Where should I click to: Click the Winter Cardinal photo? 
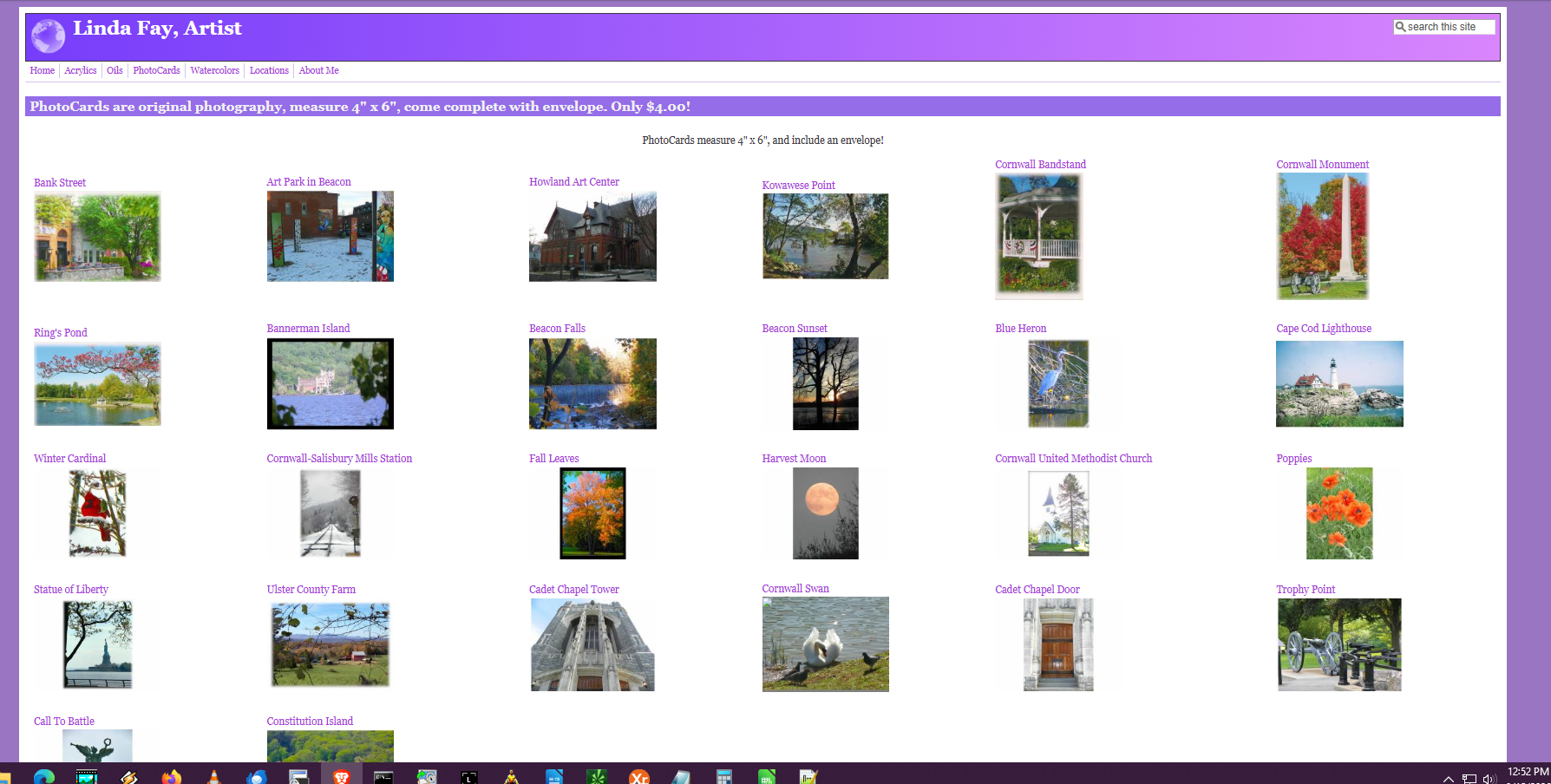click(x=97, y=513)
